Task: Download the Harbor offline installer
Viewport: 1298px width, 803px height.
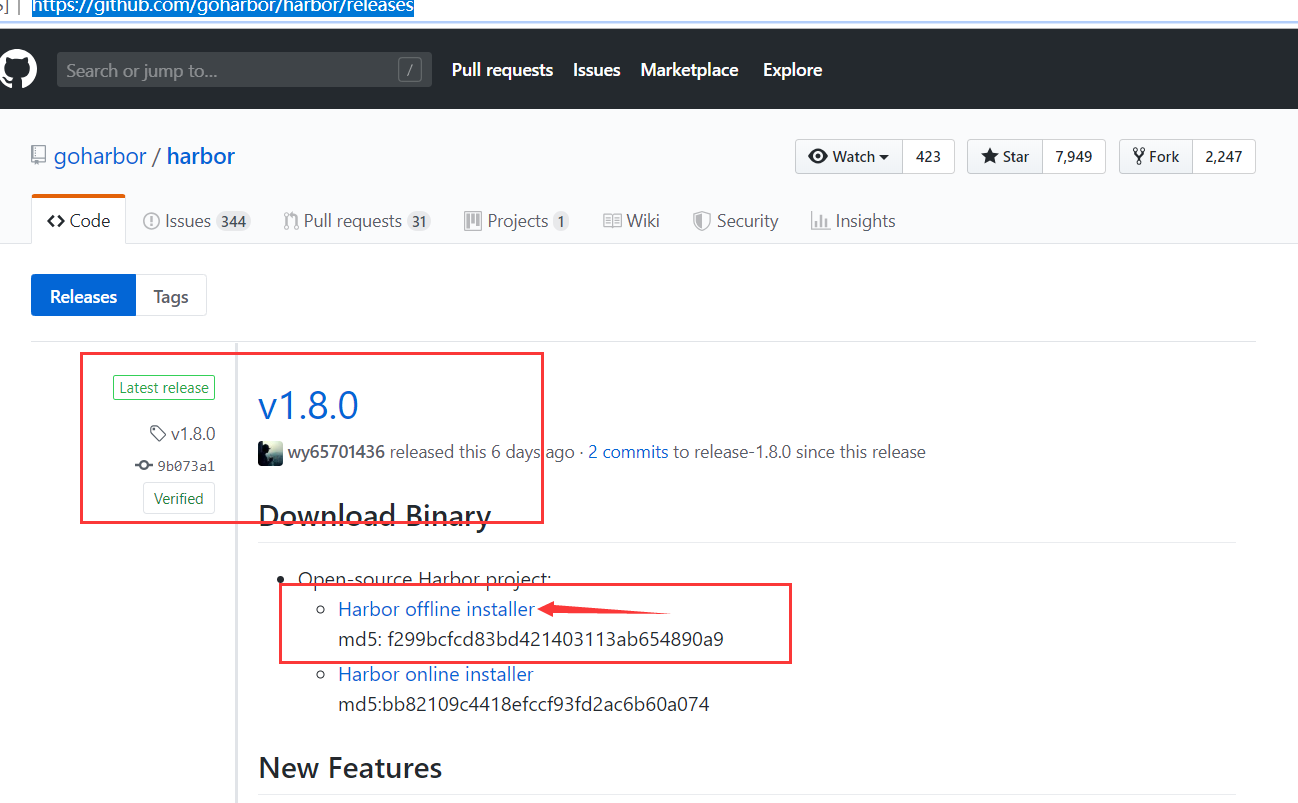Action: click(436, 609)
